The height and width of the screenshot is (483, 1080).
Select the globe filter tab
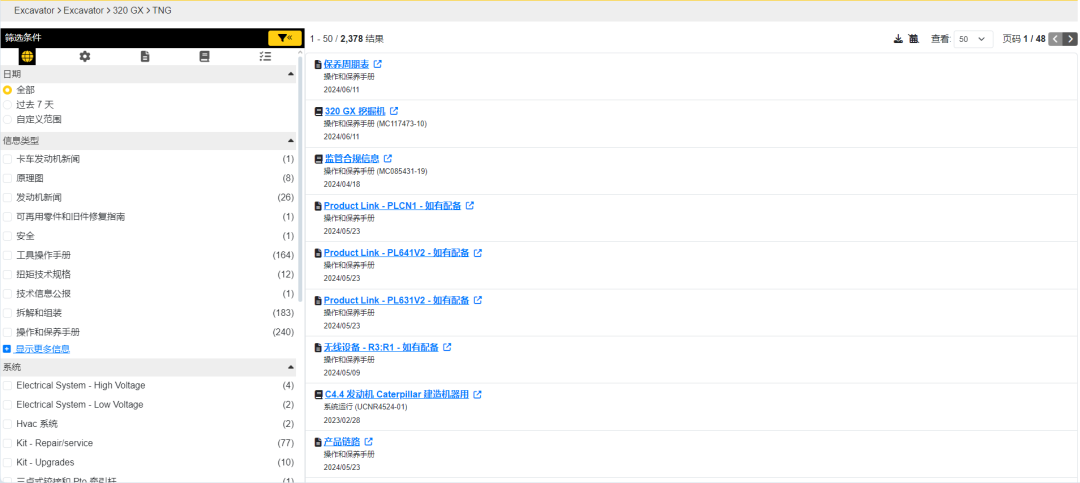[27, 56]
